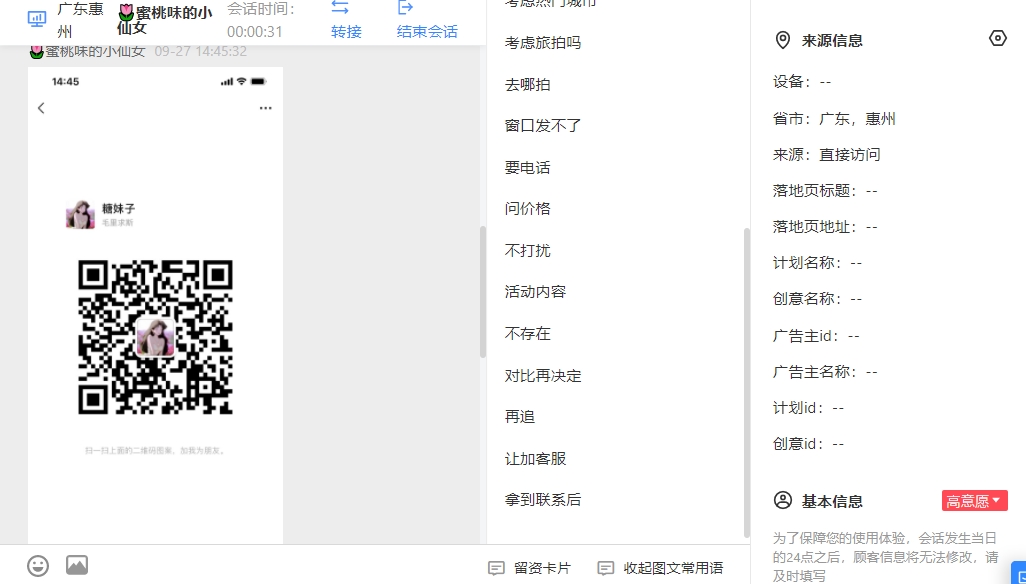This screenshot has width=1026, height=584.
Task: Click the 会话时间 00:00:31 timer
Action: (261, 20)
